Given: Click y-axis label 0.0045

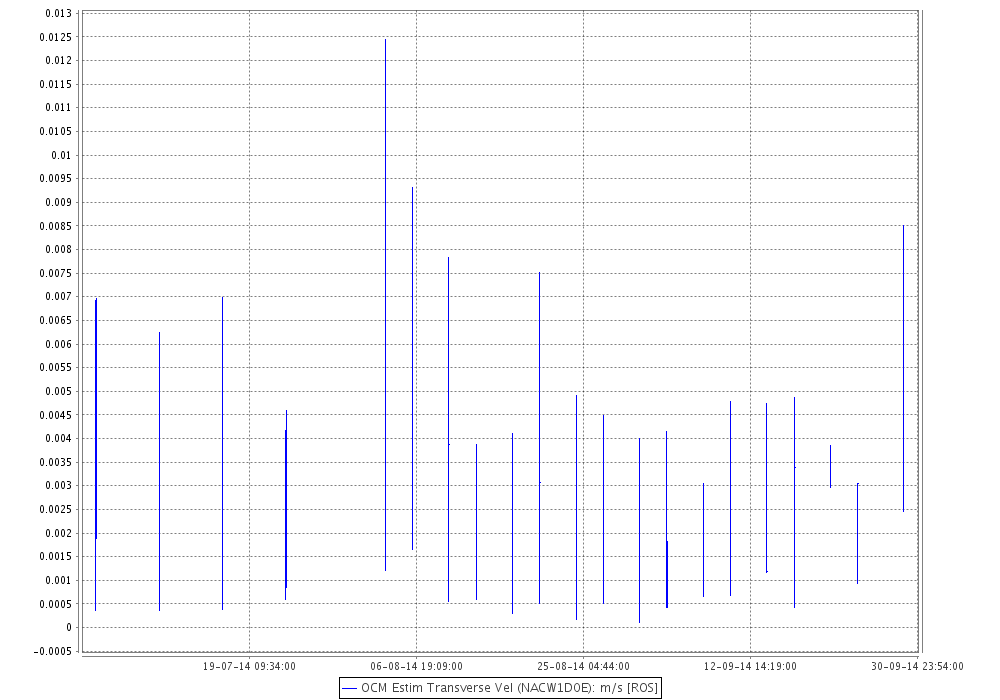Looking at the screenshot, I should tap(55, 415).
